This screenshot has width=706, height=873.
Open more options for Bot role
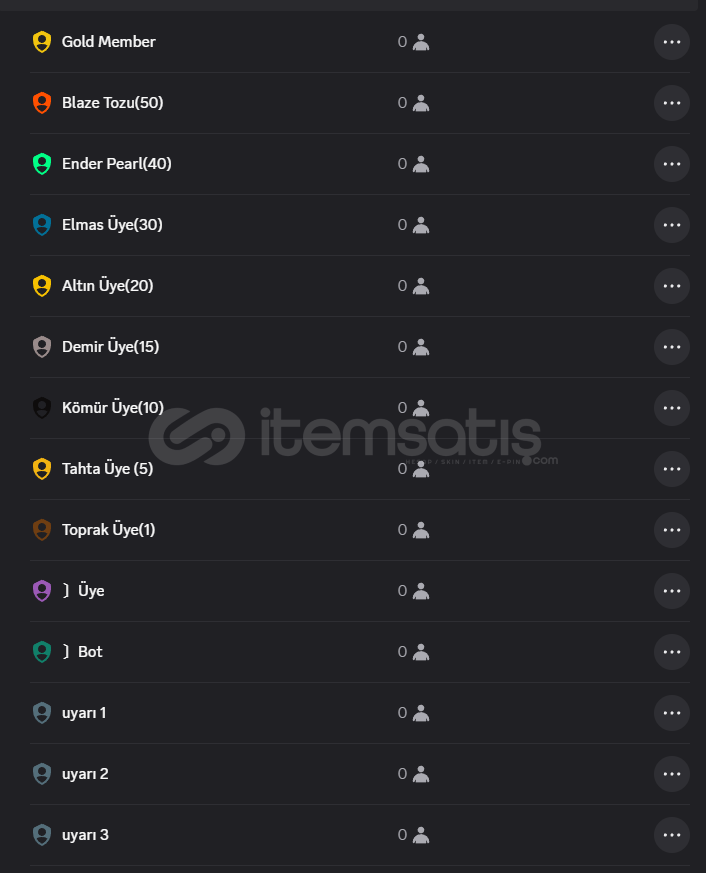coord(672,652)
